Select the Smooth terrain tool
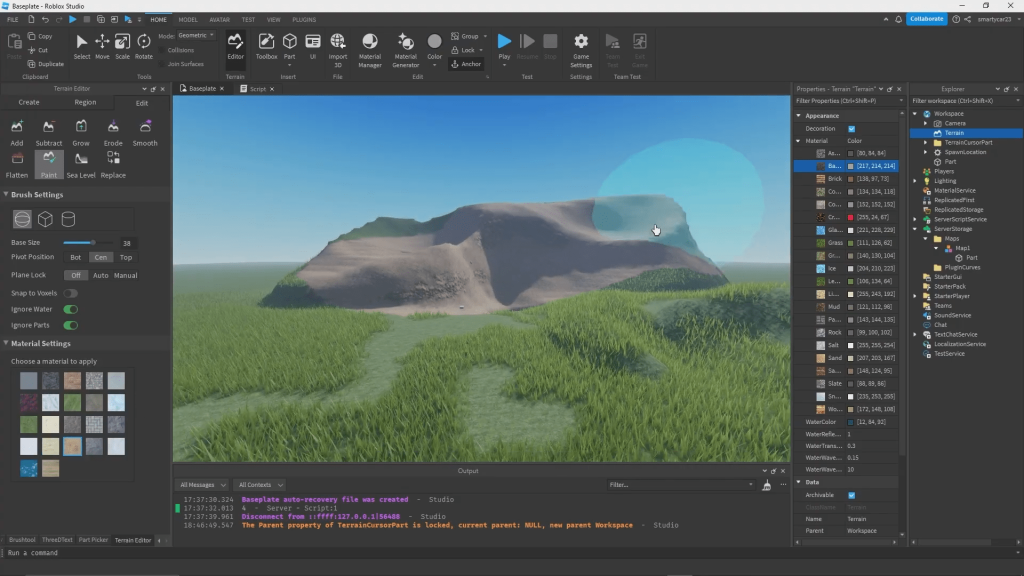Screen dimensions: 1024x576 [145, 132]
